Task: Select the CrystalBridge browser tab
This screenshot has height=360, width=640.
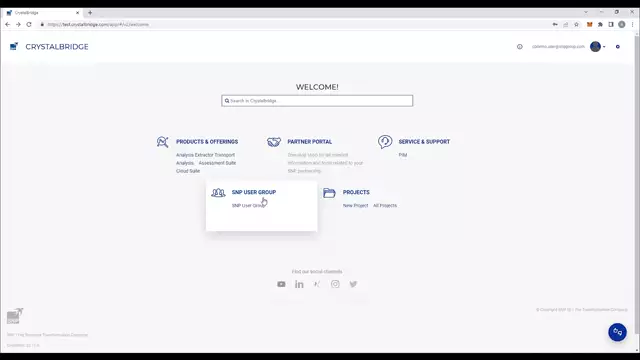Action: [43, 13]
